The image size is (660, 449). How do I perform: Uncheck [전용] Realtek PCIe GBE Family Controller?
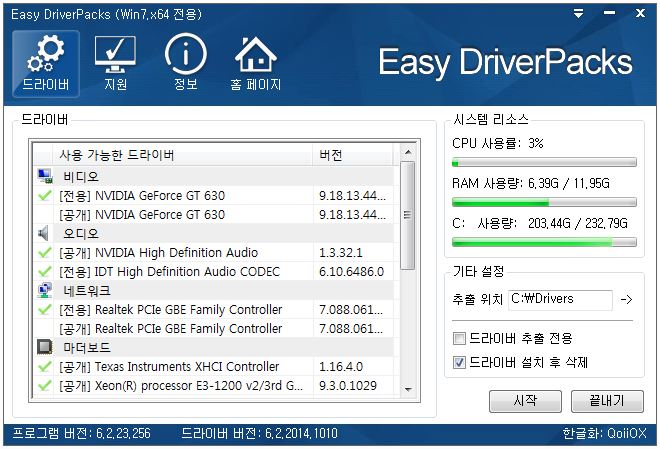coord(44,310)
